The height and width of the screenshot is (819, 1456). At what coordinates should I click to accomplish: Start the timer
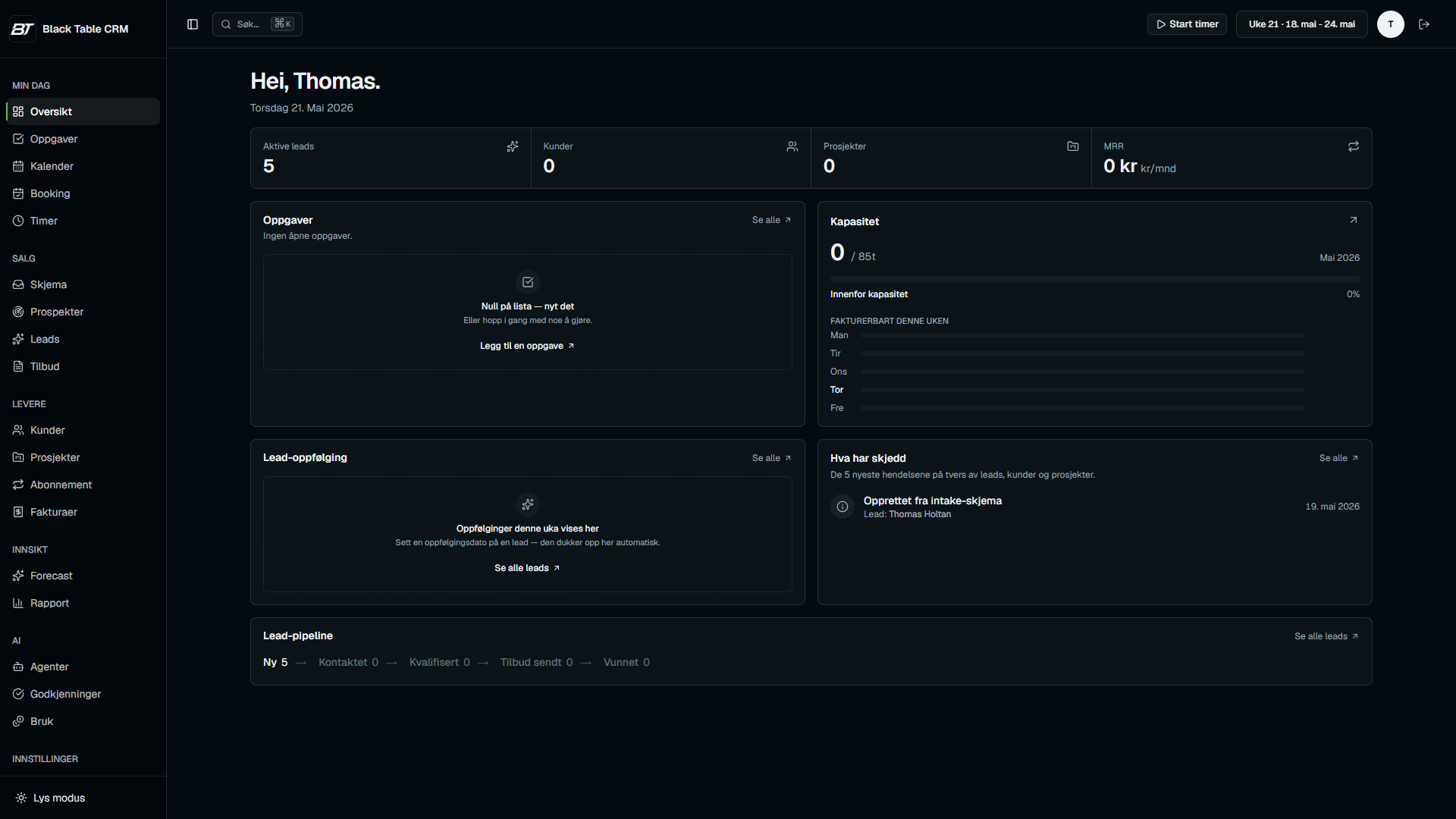point(1187,24)
